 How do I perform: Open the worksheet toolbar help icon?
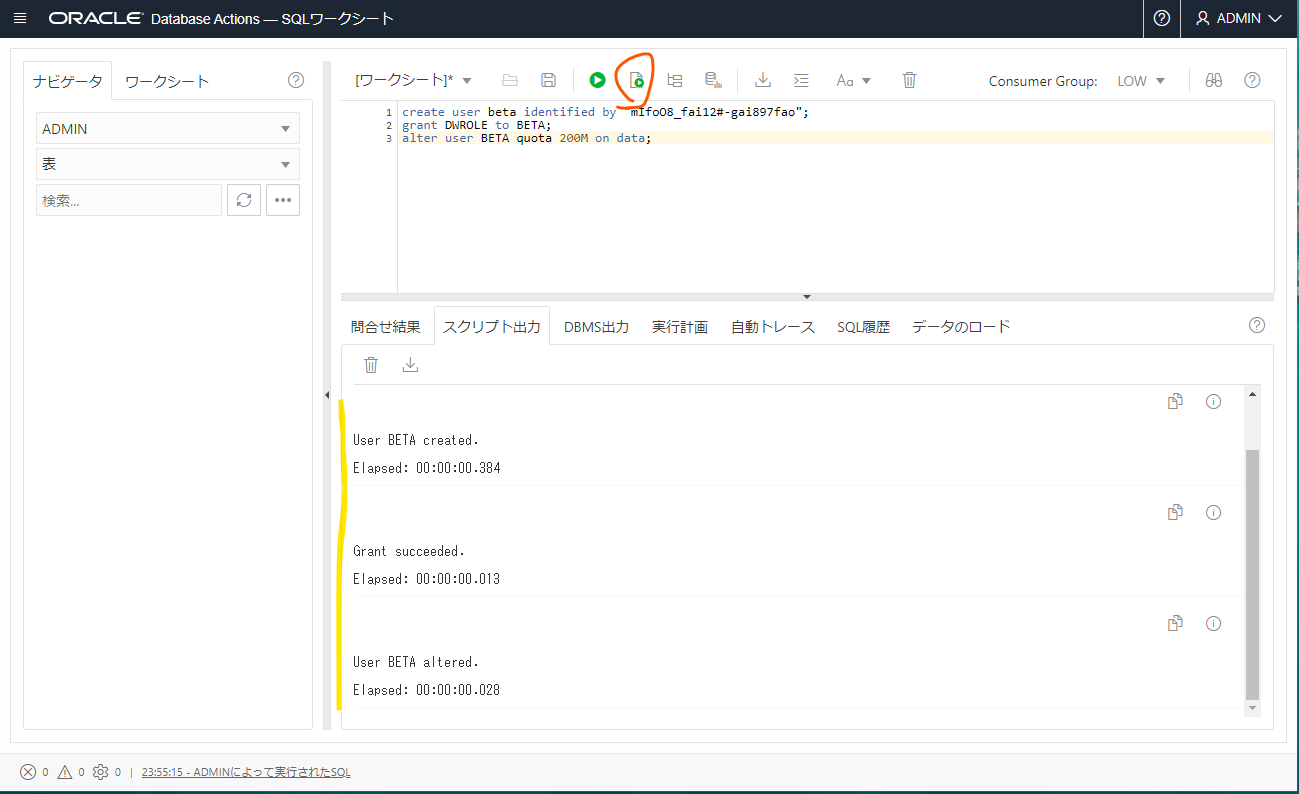[x=1252, y=80]
